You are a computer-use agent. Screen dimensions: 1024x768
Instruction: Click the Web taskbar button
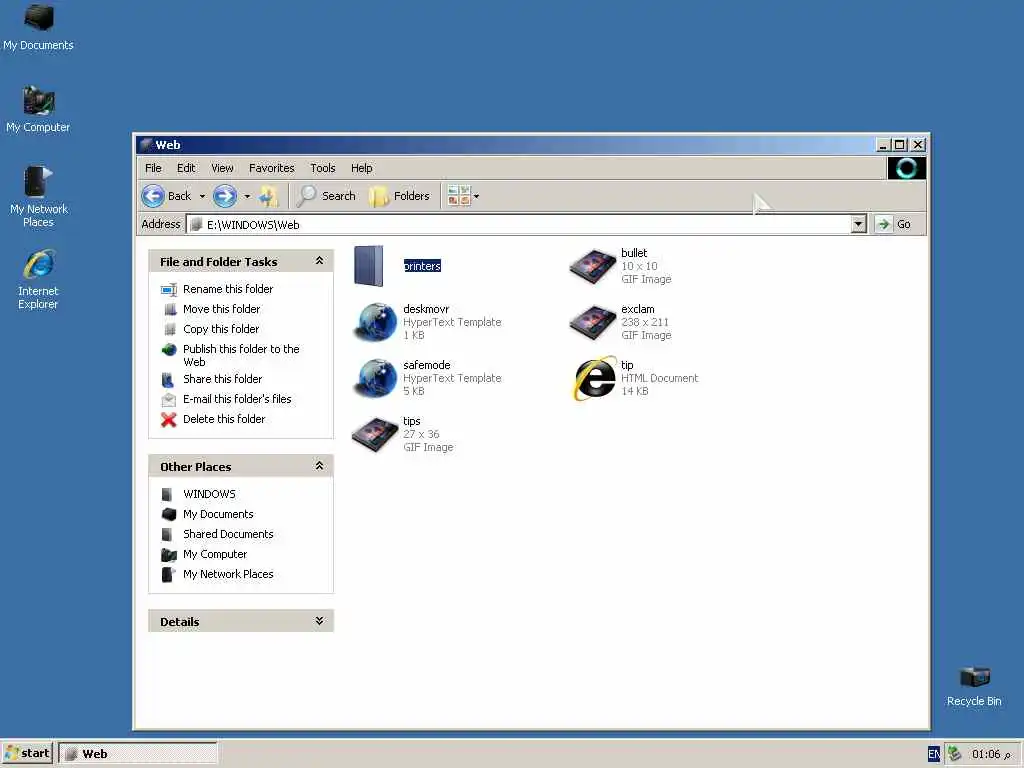pyautogui.click(x=138, y=753)
